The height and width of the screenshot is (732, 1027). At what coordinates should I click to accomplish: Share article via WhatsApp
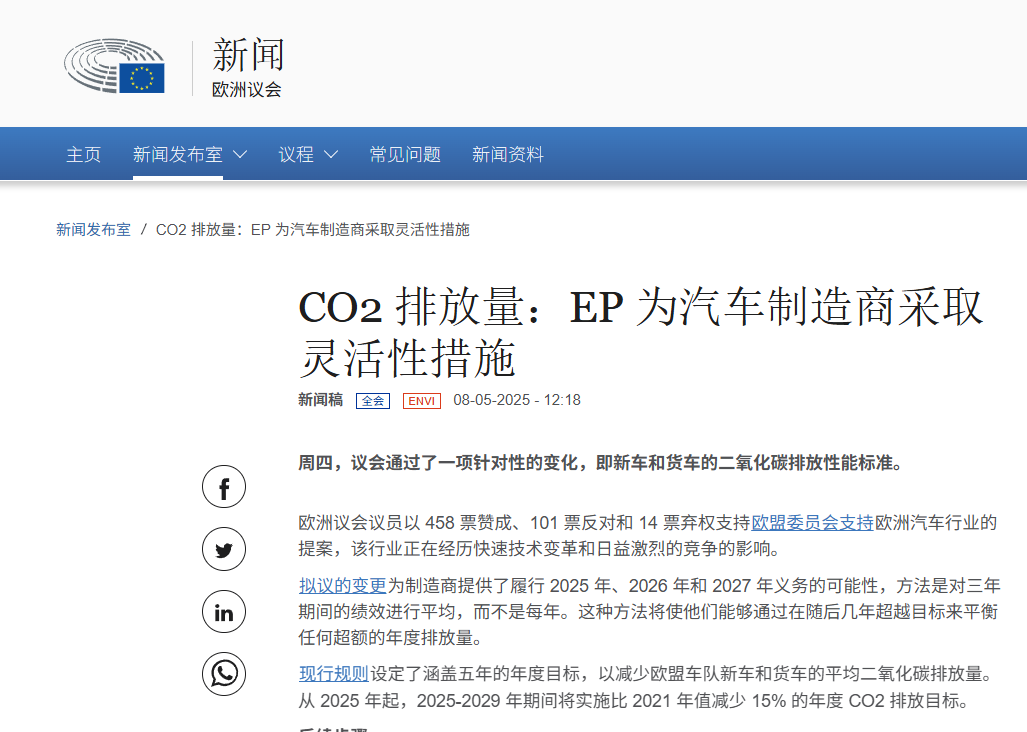(224, 674)
